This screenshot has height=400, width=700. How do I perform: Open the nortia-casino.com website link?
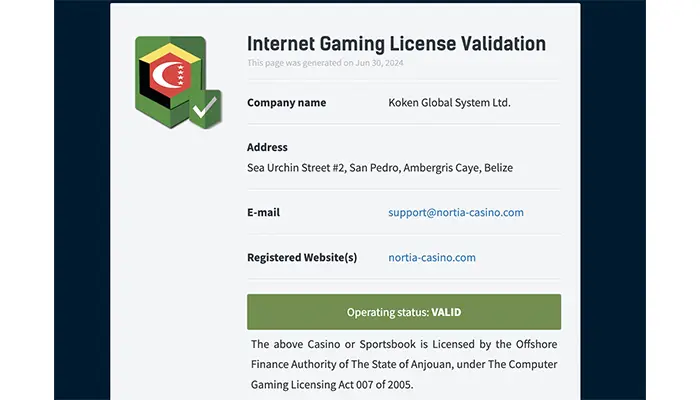point(432,258)
